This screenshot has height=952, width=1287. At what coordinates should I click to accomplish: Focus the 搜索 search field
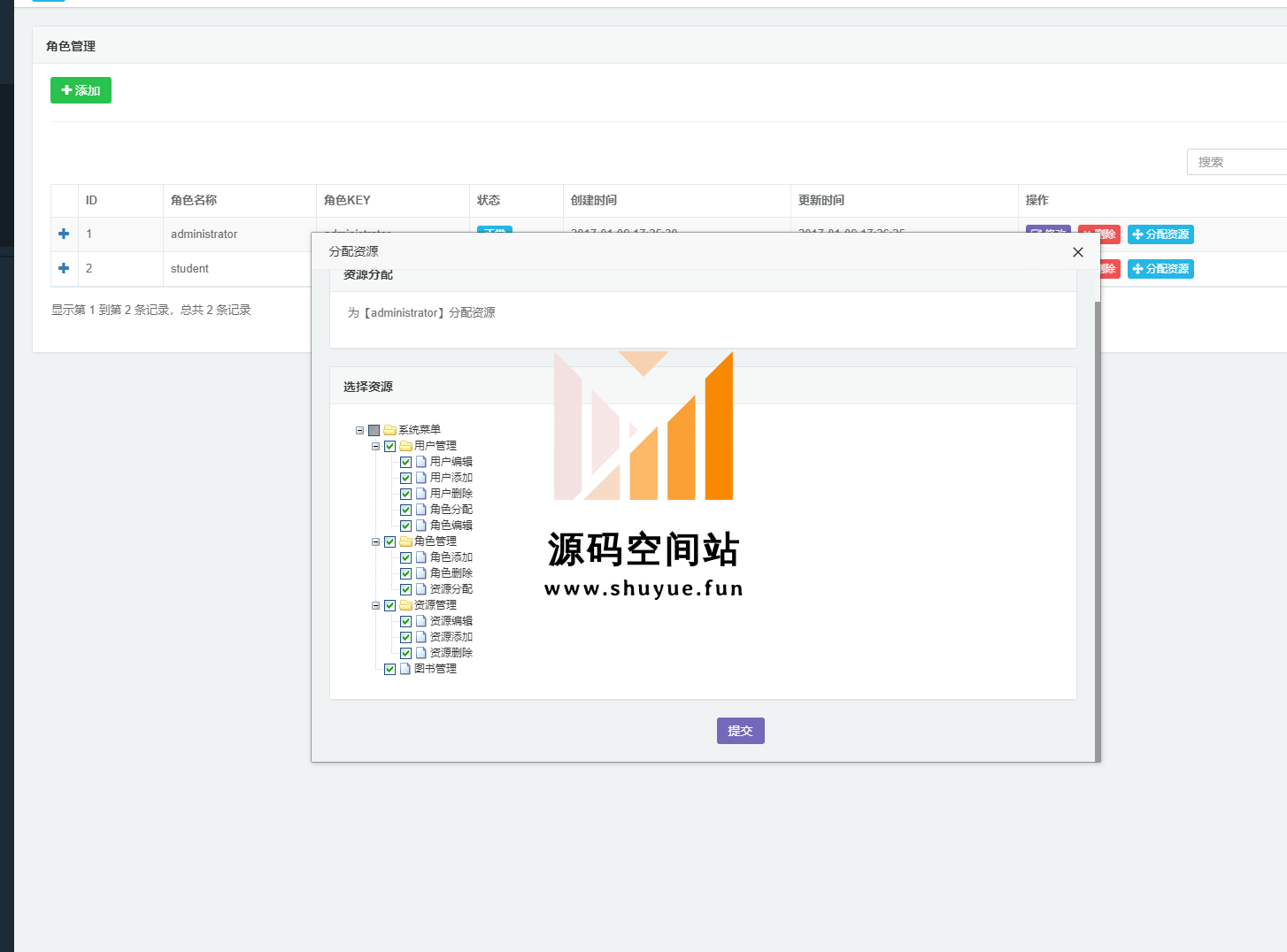[x=1237, y=162]
